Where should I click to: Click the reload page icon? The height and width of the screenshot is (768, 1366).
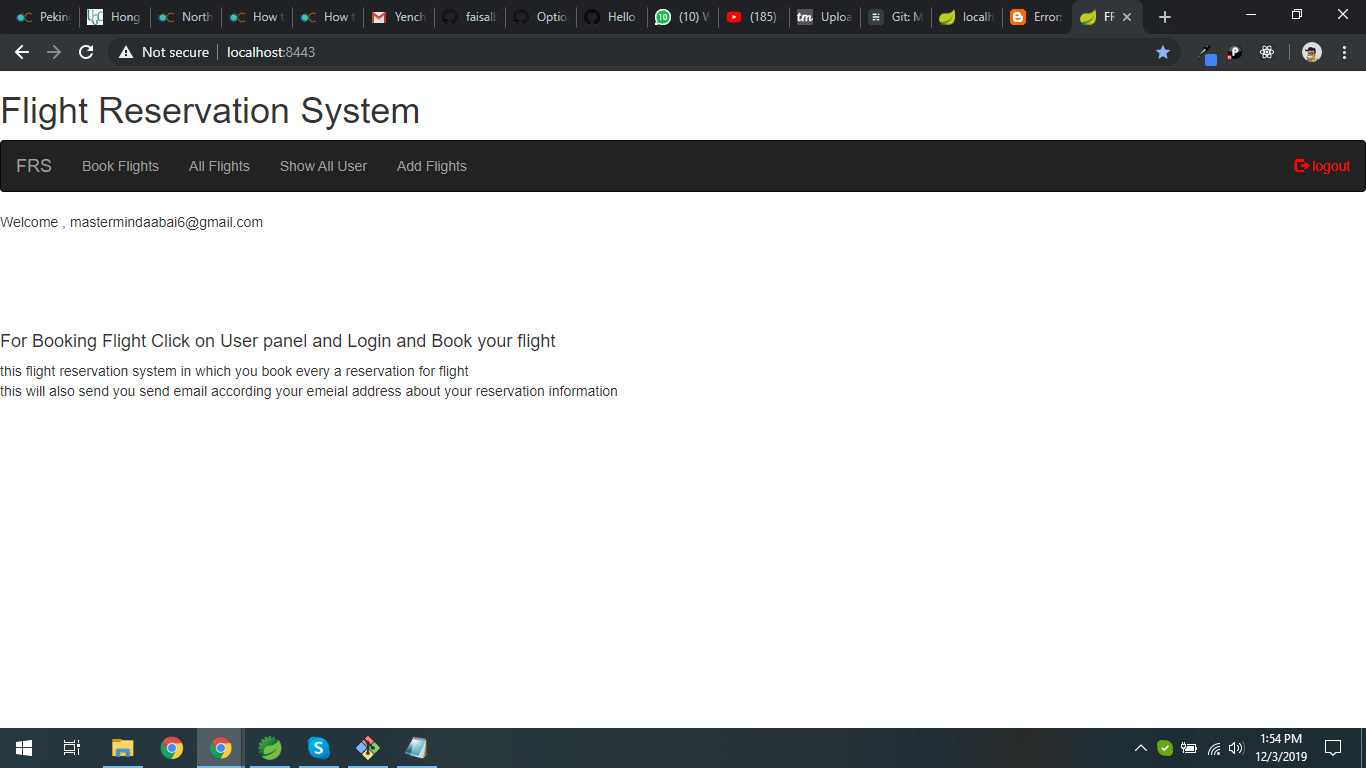pyautogui.click(x=86, y=52)
